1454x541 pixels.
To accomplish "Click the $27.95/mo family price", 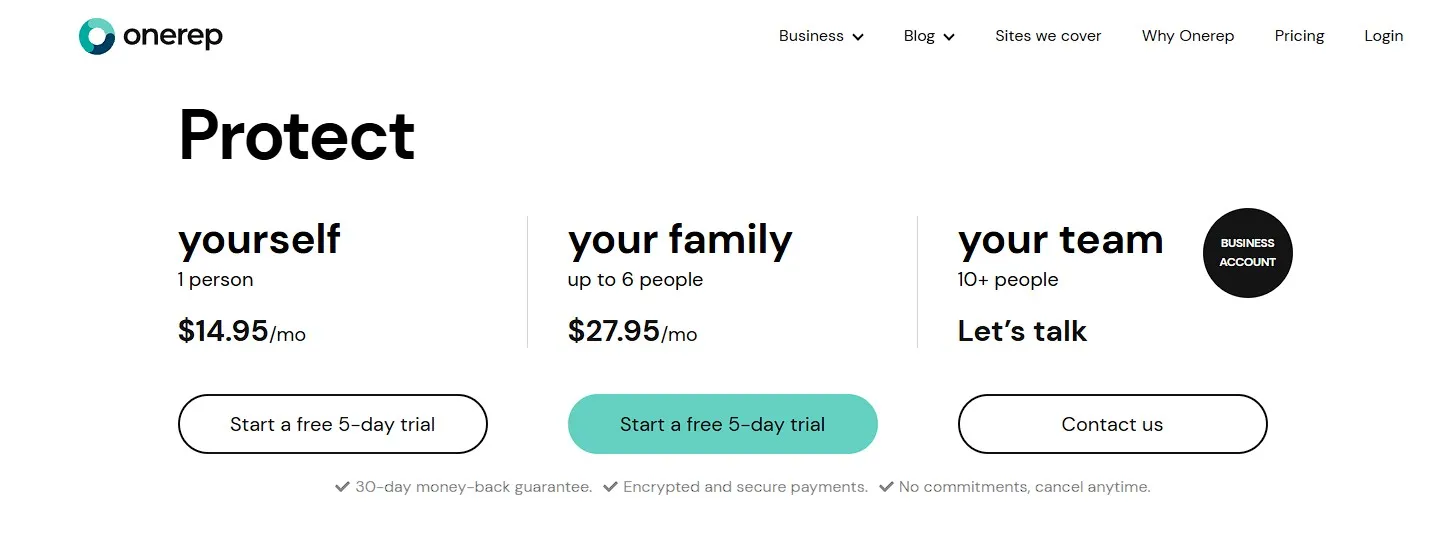I will click(x=632, y=331).
